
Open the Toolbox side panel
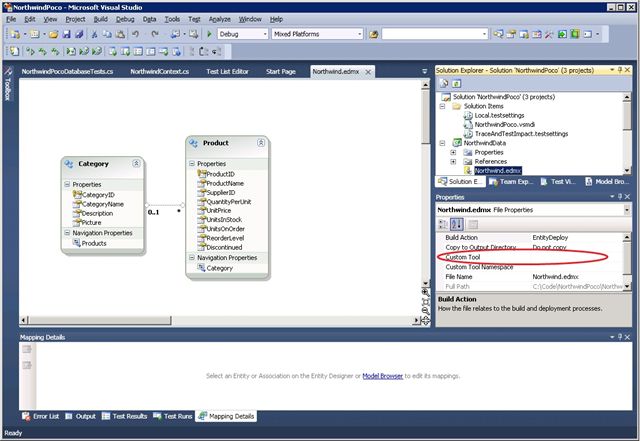(x=8, y=84)
